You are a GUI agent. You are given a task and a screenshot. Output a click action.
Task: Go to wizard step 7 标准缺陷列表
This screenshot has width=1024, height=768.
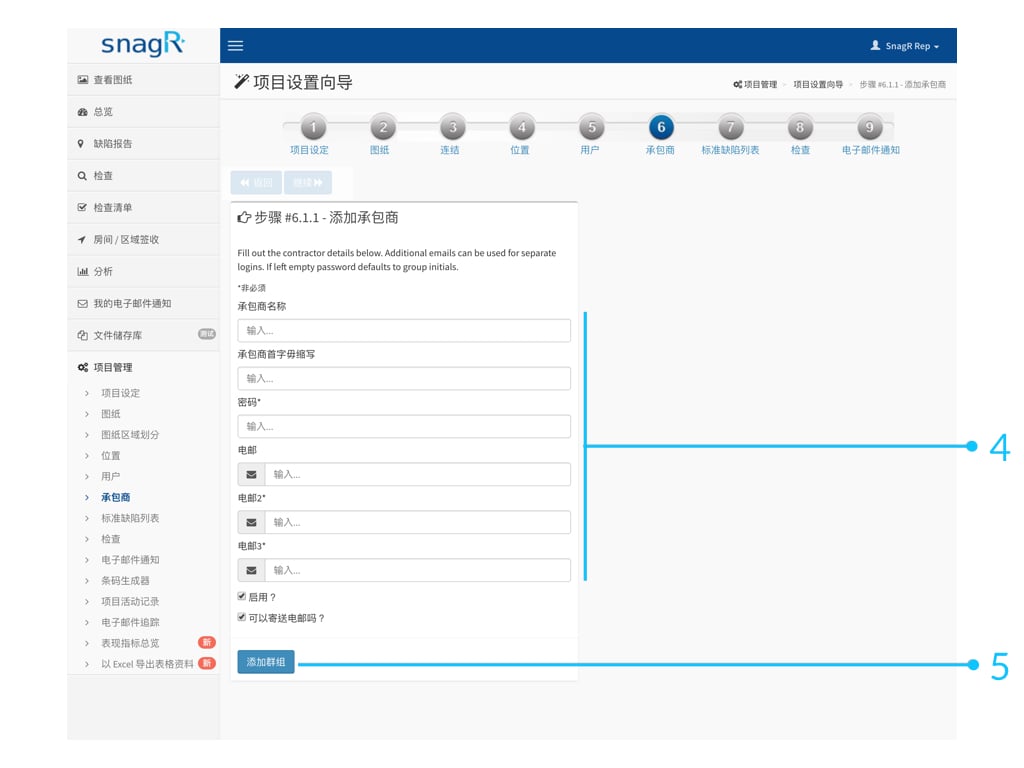(731, 127)
